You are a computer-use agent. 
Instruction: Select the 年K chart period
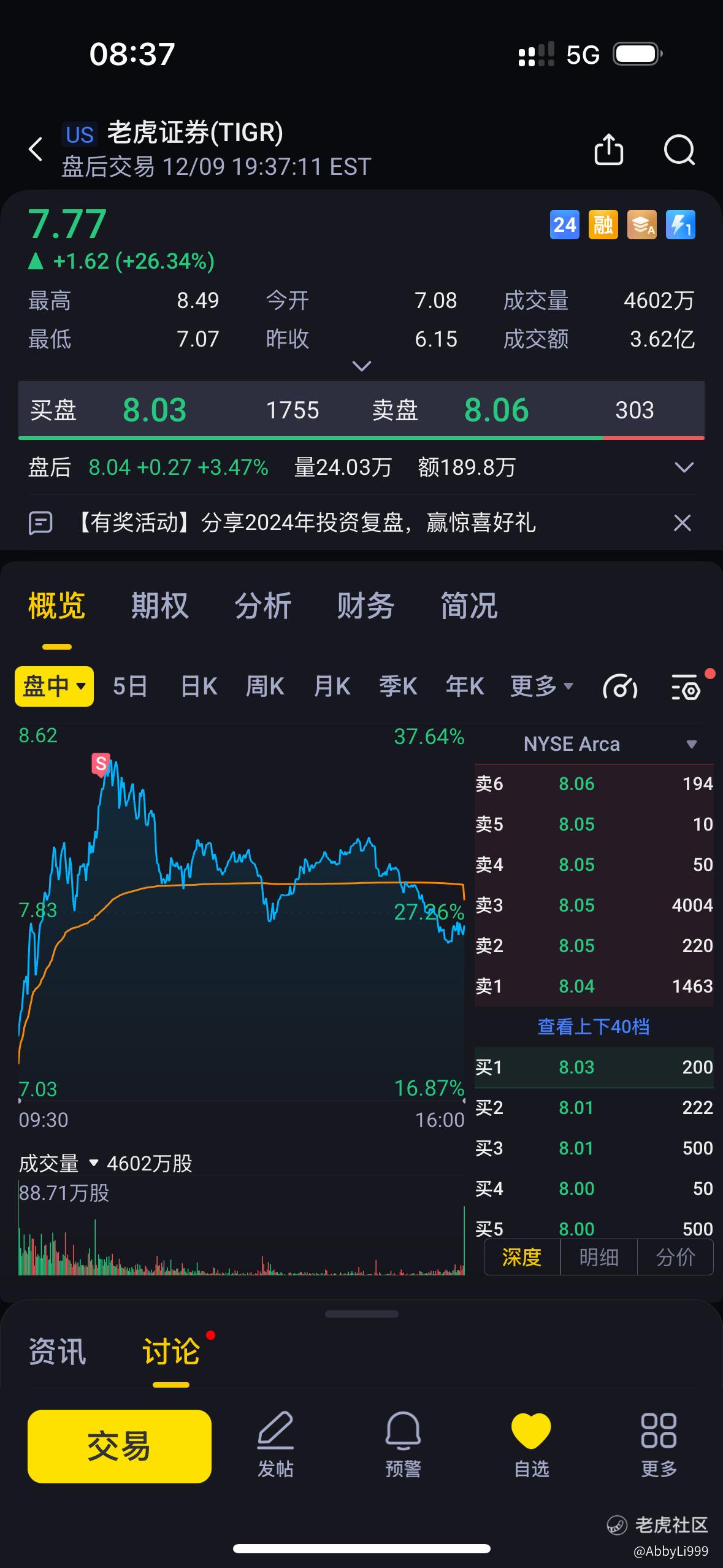point(465,686)
